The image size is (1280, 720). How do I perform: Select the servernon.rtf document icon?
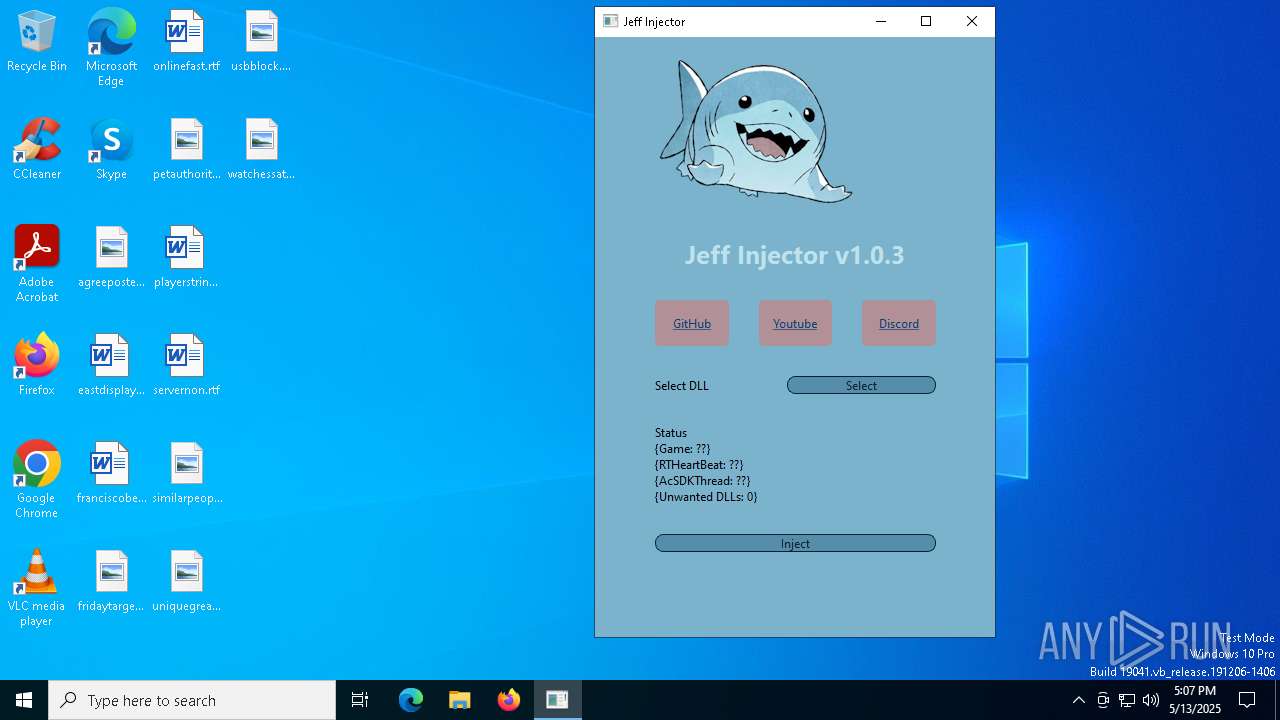click(x=186, y=365)
